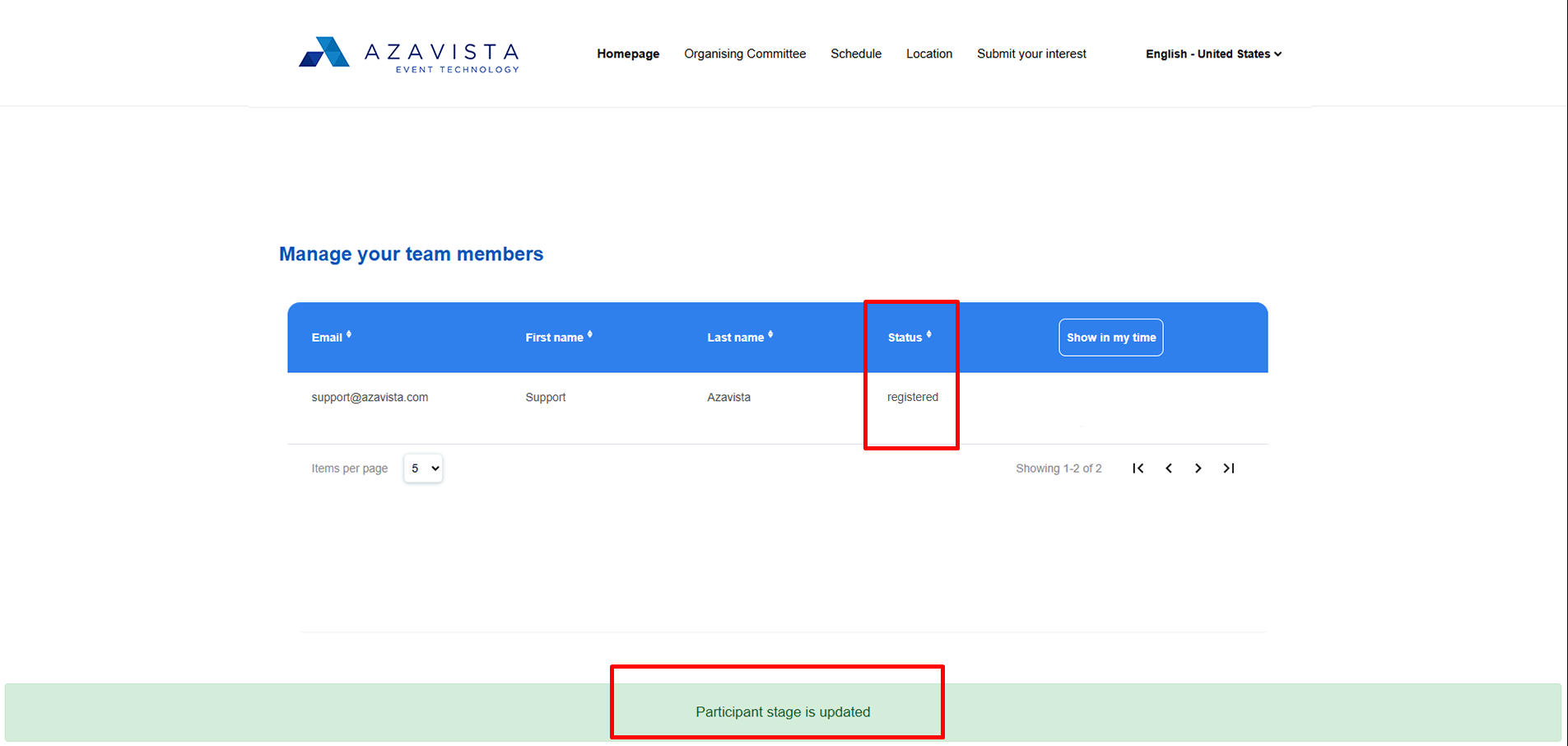Select the support@azavista.com email cell
The height and width of the screenshot is (746, 1568).
(370, 397)
